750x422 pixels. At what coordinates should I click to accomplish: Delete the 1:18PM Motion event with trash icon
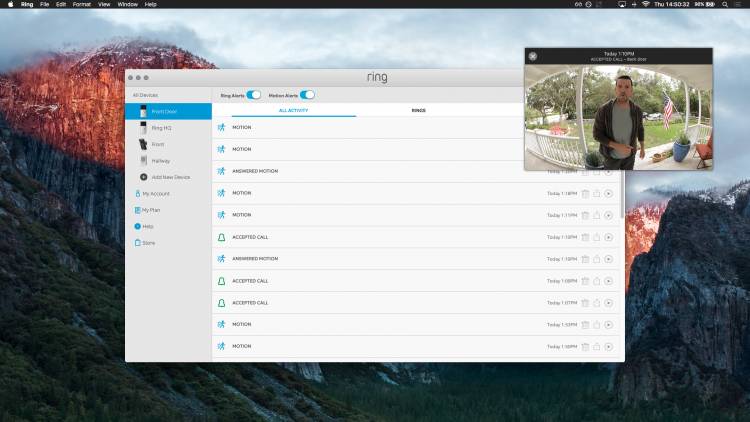(x=585, y=193)
